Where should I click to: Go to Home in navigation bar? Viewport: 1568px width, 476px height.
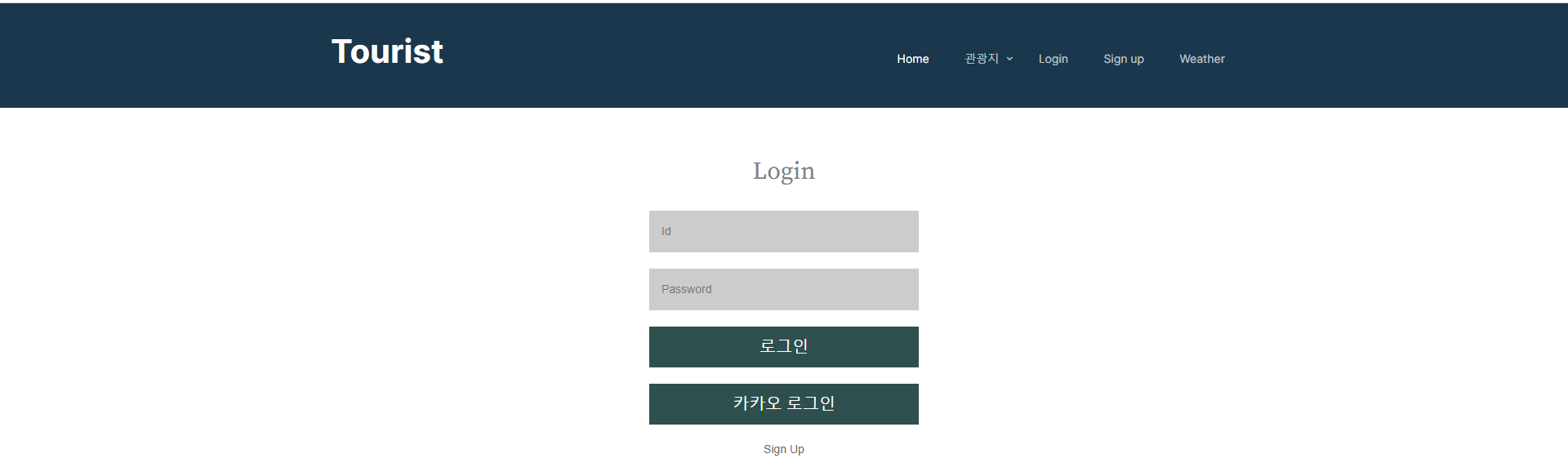click(912, 59)
